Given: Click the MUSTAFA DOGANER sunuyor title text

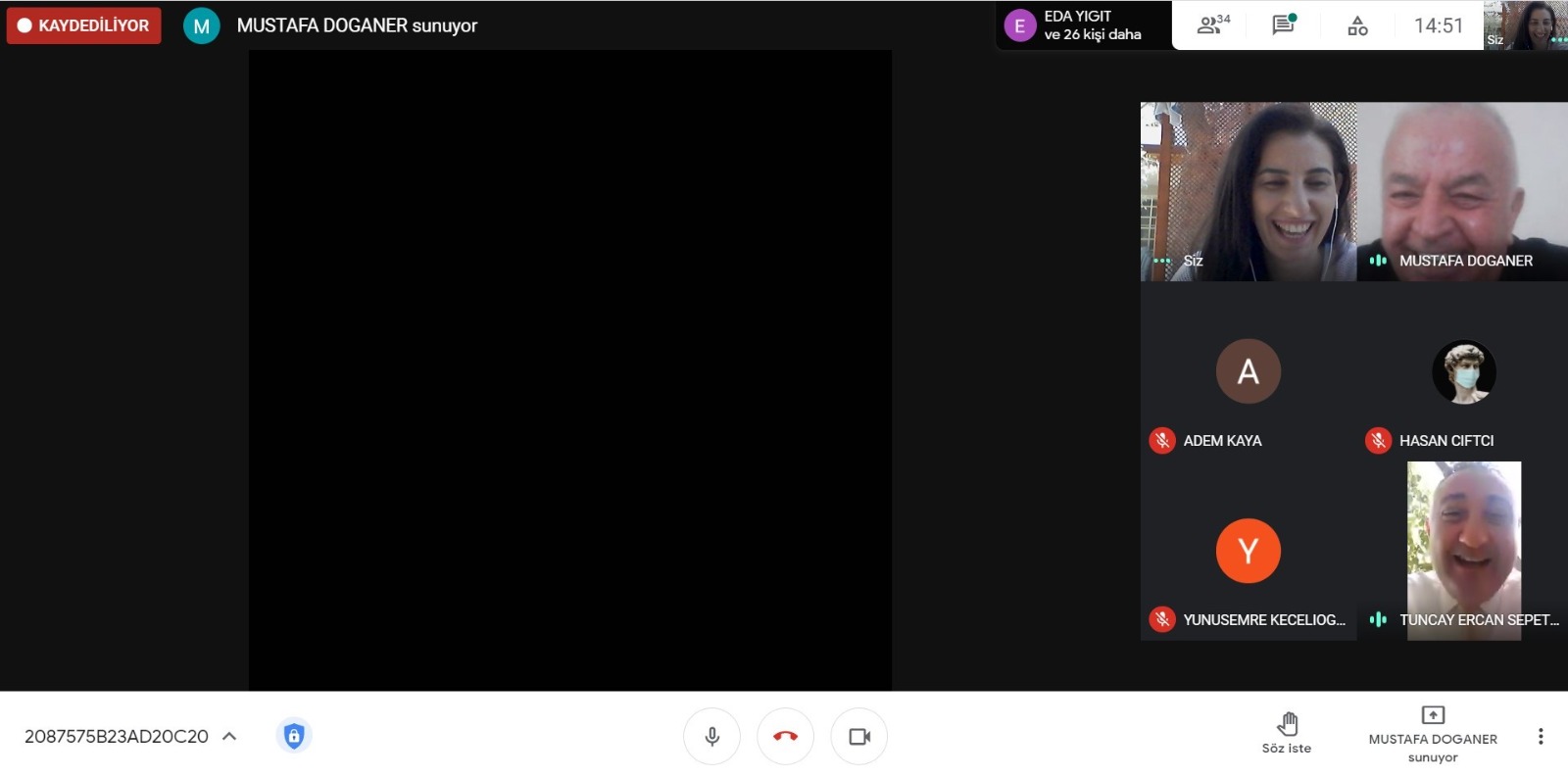Looking at the screenshot, I should click(357, 25).
